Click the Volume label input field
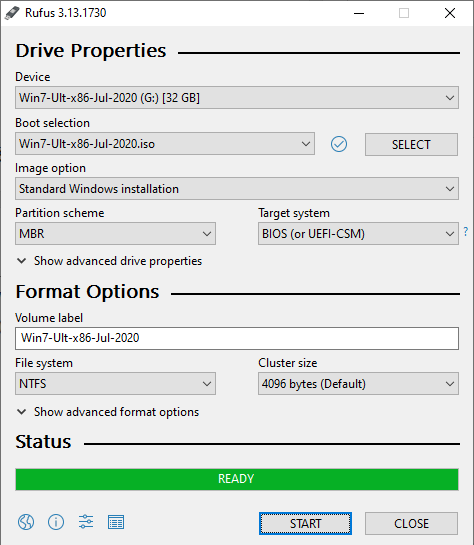Viewport: 474px width, 545px height. 237,338
